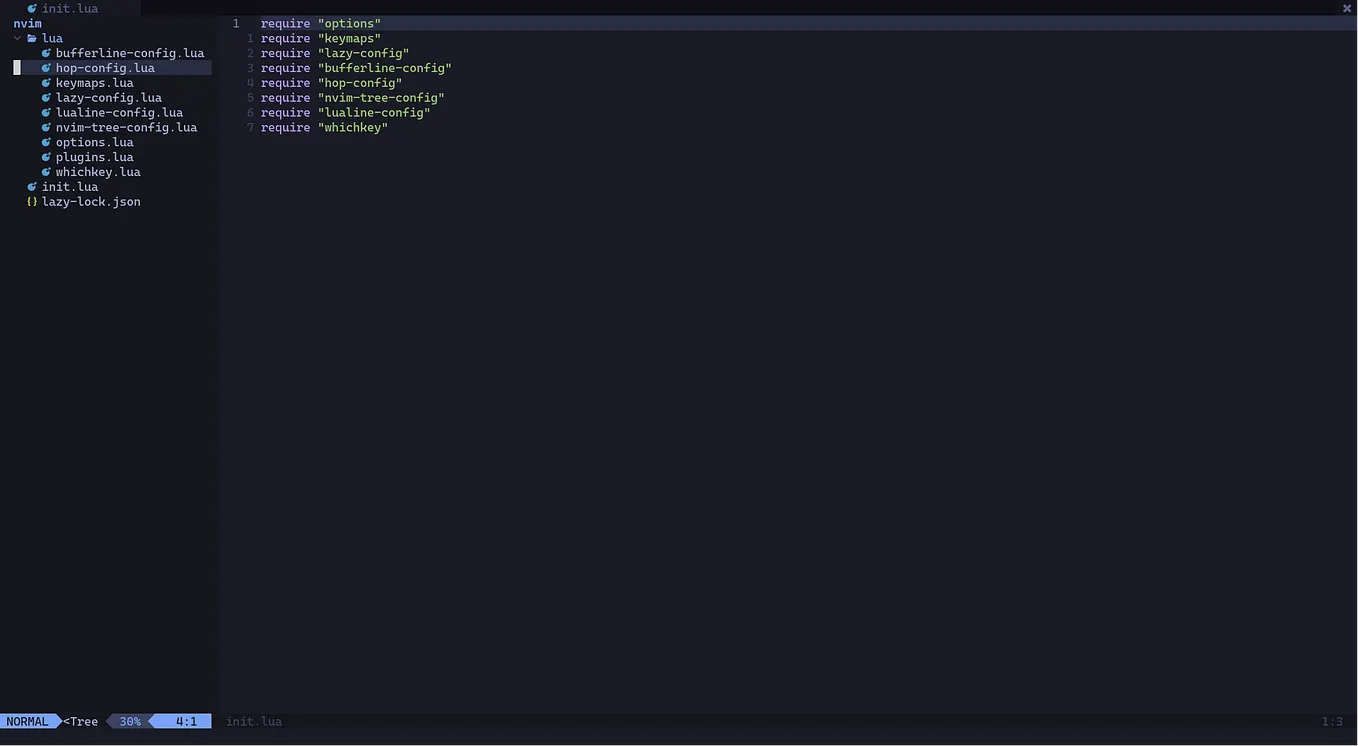
Task: Open lazy-config.lua in the file tree
Action: point(108,97)
